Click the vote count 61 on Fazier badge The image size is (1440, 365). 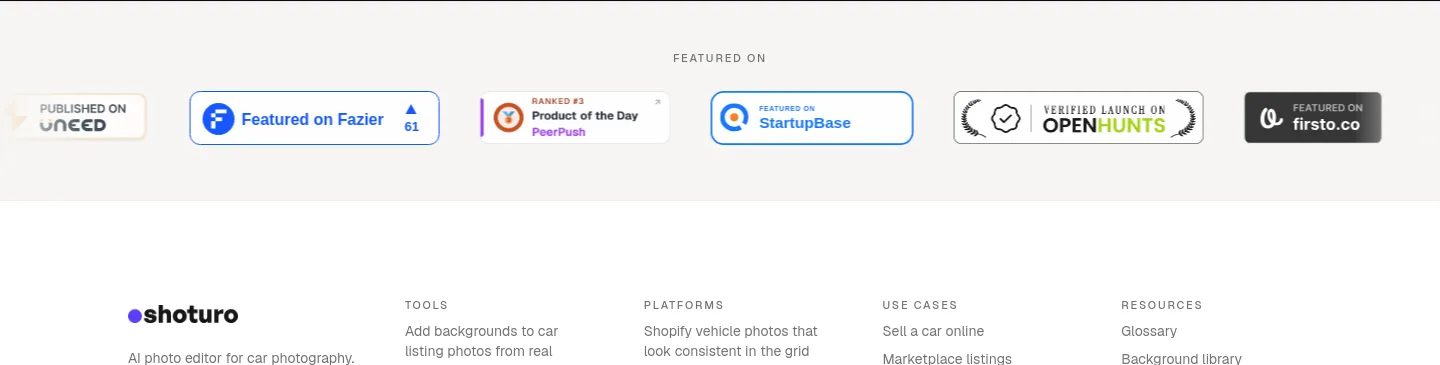tap(411, 127)
